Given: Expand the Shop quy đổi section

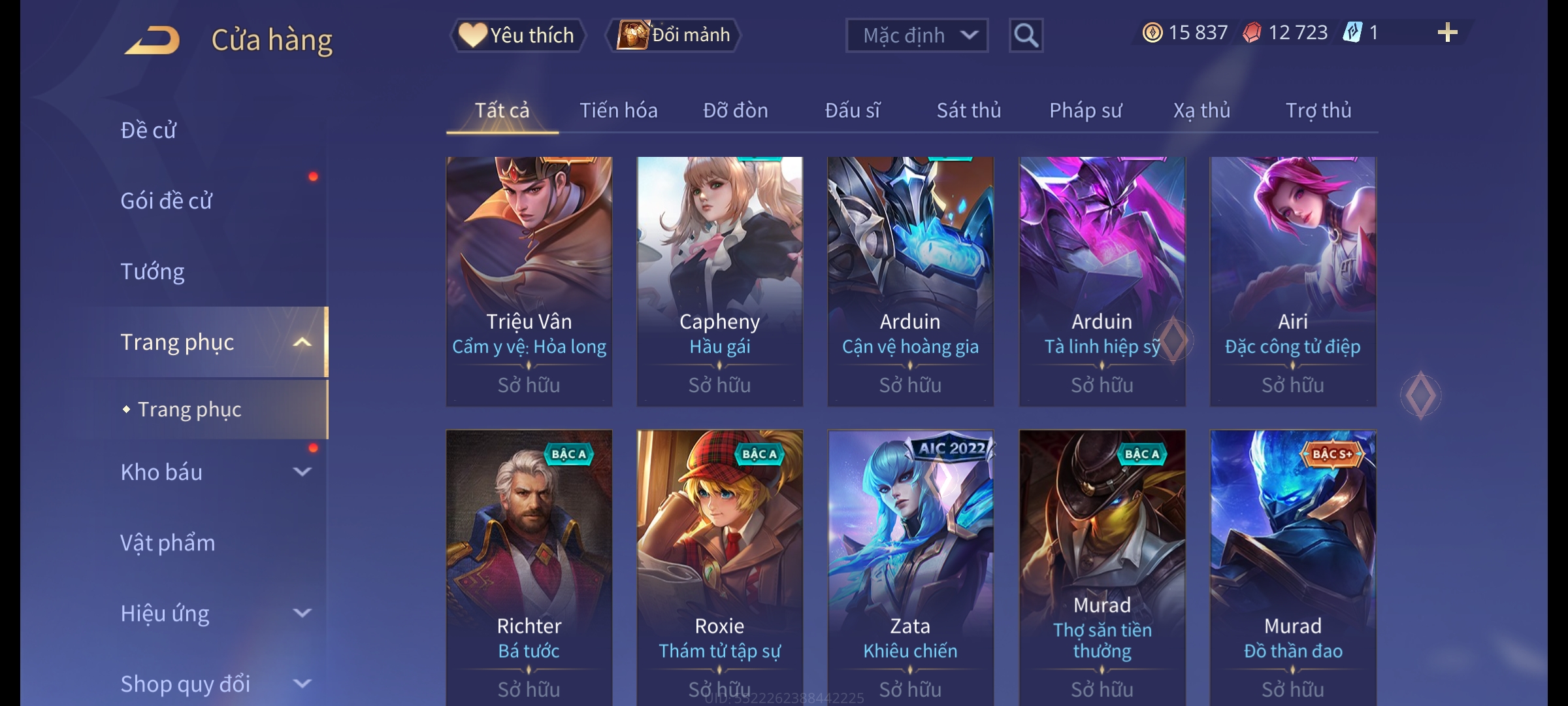Looking at the screenshot, I should (302, 683).
